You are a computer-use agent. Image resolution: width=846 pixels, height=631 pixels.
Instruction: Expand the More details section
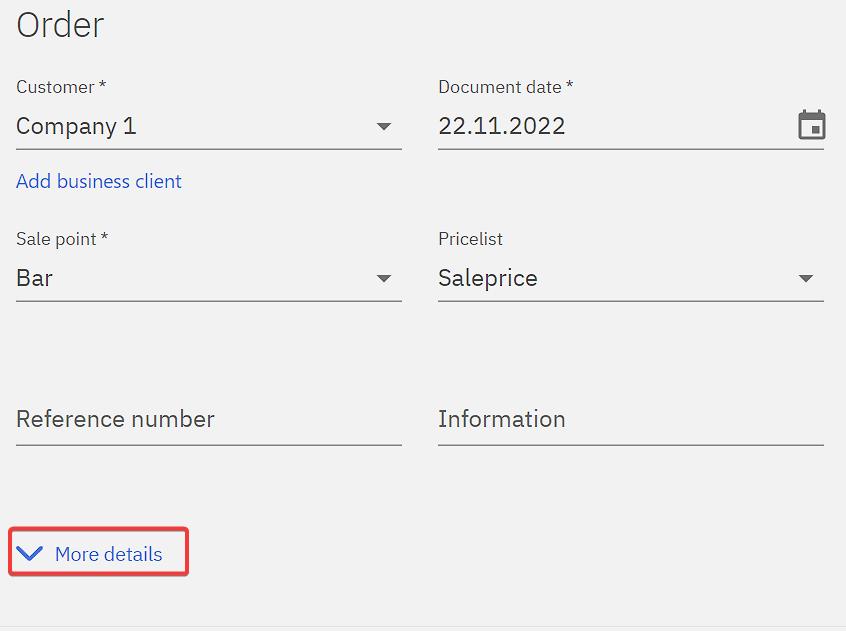click(x=108, y=554)
